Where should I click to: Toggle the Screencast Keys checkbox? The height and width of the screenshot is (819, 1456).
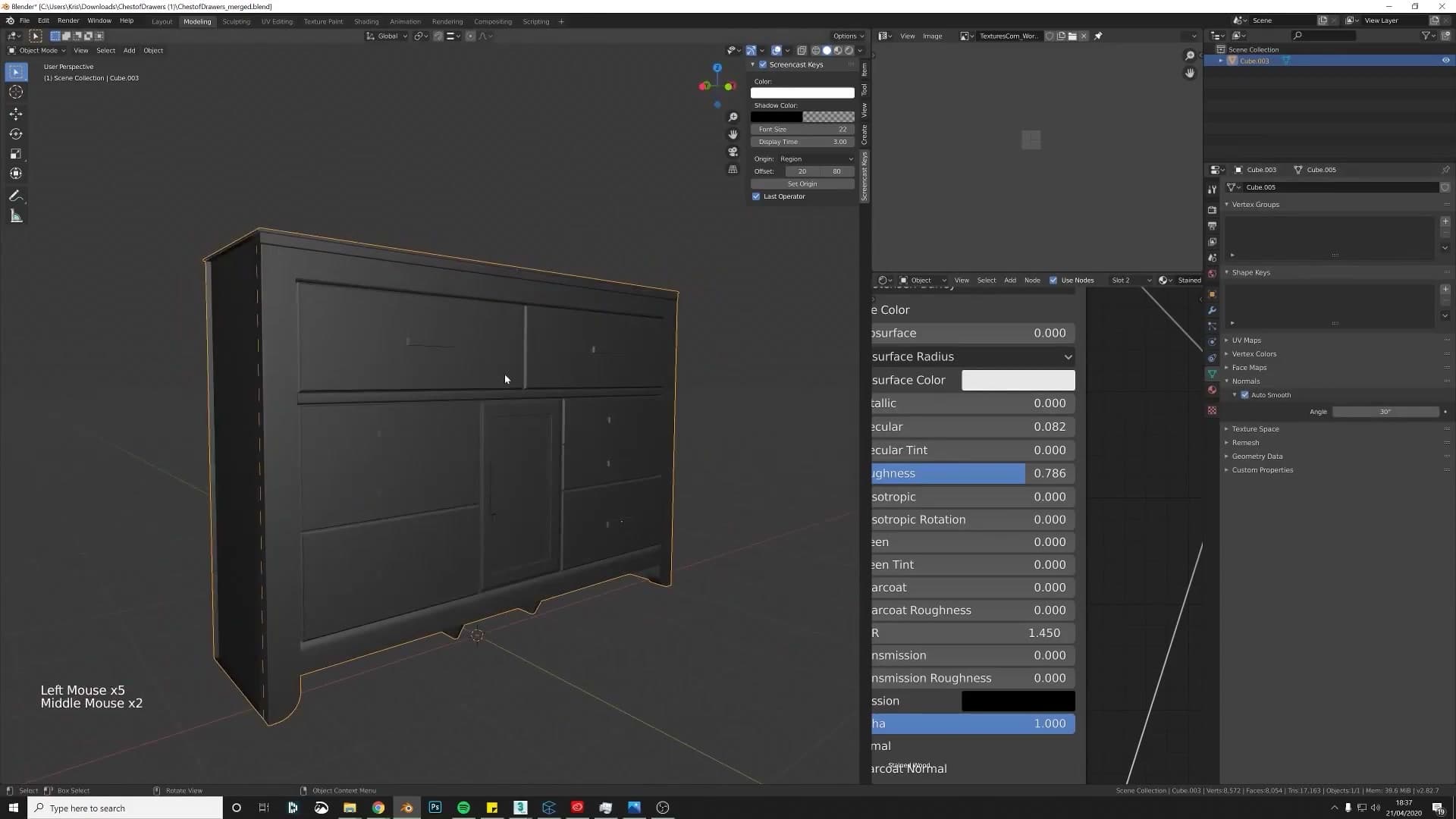pyautogui.click(x=763, y=64)
